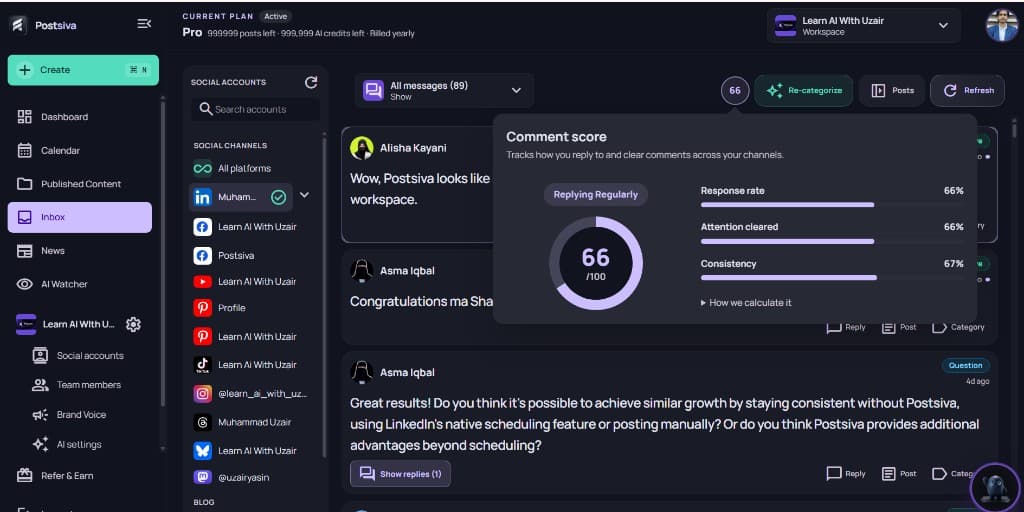Show replies (1) on Asma's question

tap(400, 473)
